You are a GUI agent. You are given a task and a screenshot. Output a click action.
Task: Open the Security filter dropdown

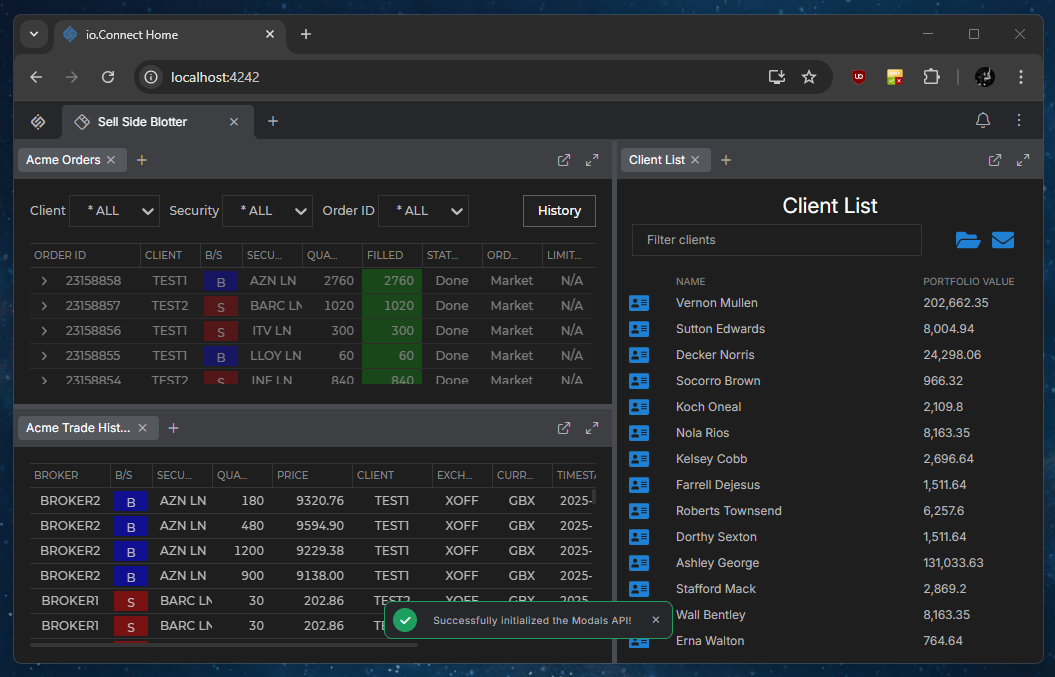point(267,211)
